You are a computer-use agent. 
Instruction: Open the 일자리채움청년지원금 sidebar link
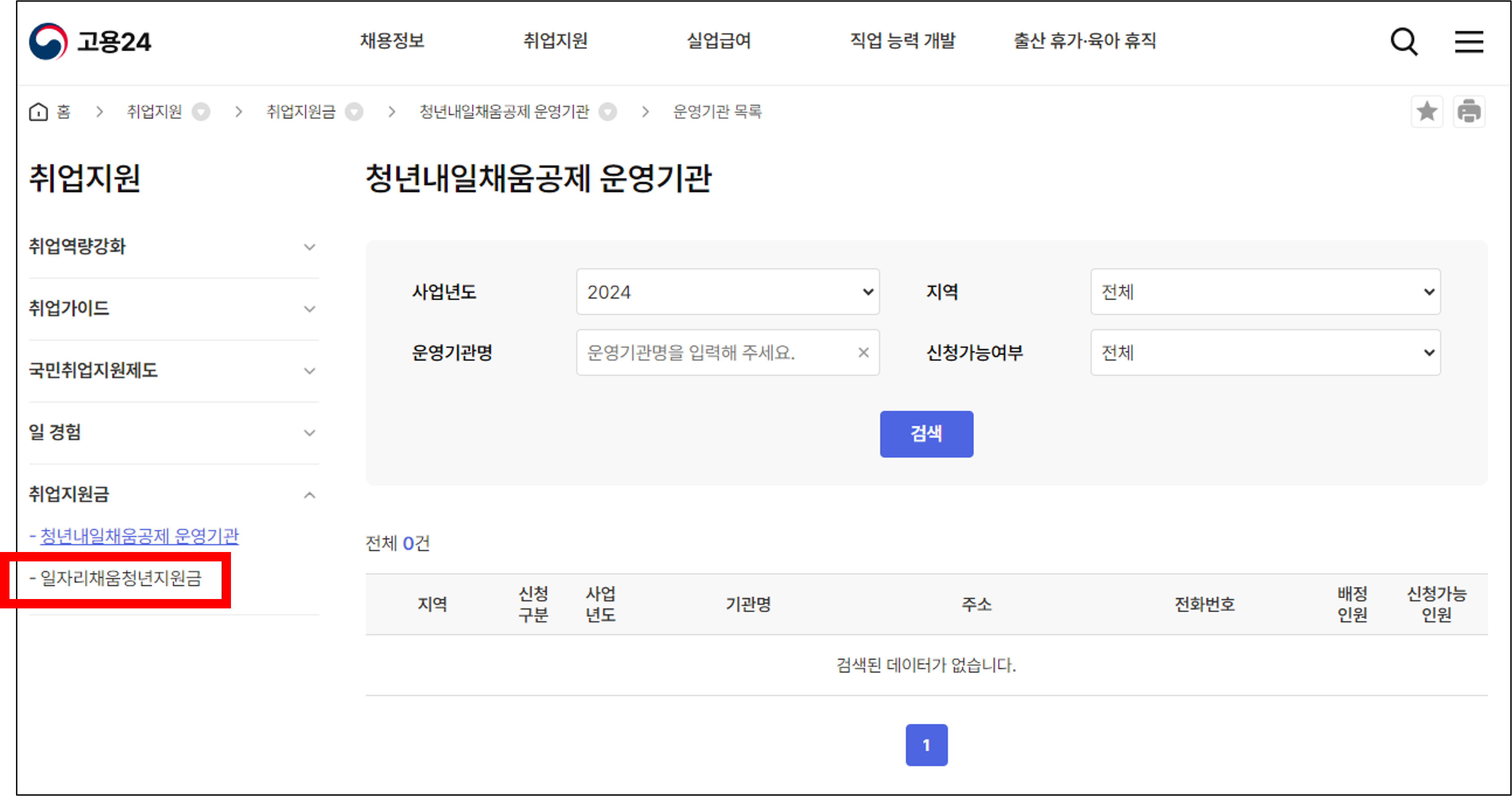pos(120,578)
